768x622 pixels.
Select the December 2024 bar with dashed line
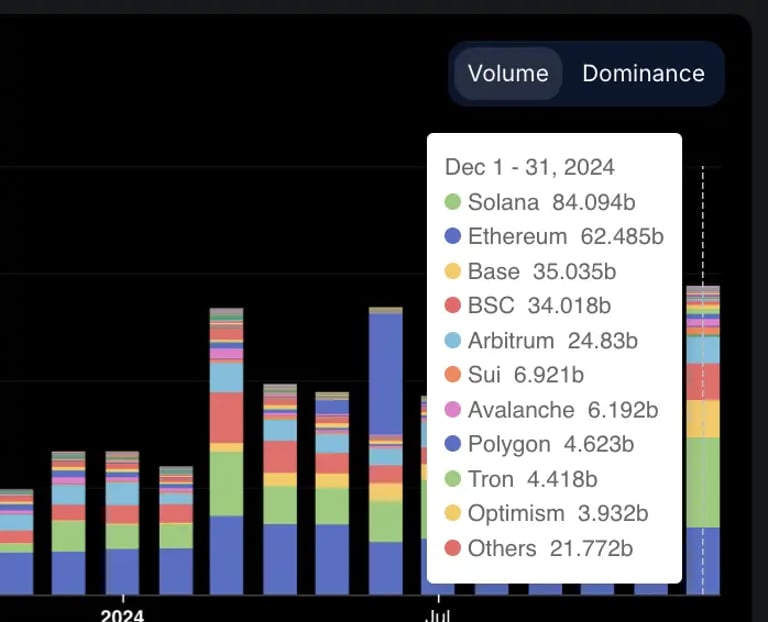tap(703, 440)
